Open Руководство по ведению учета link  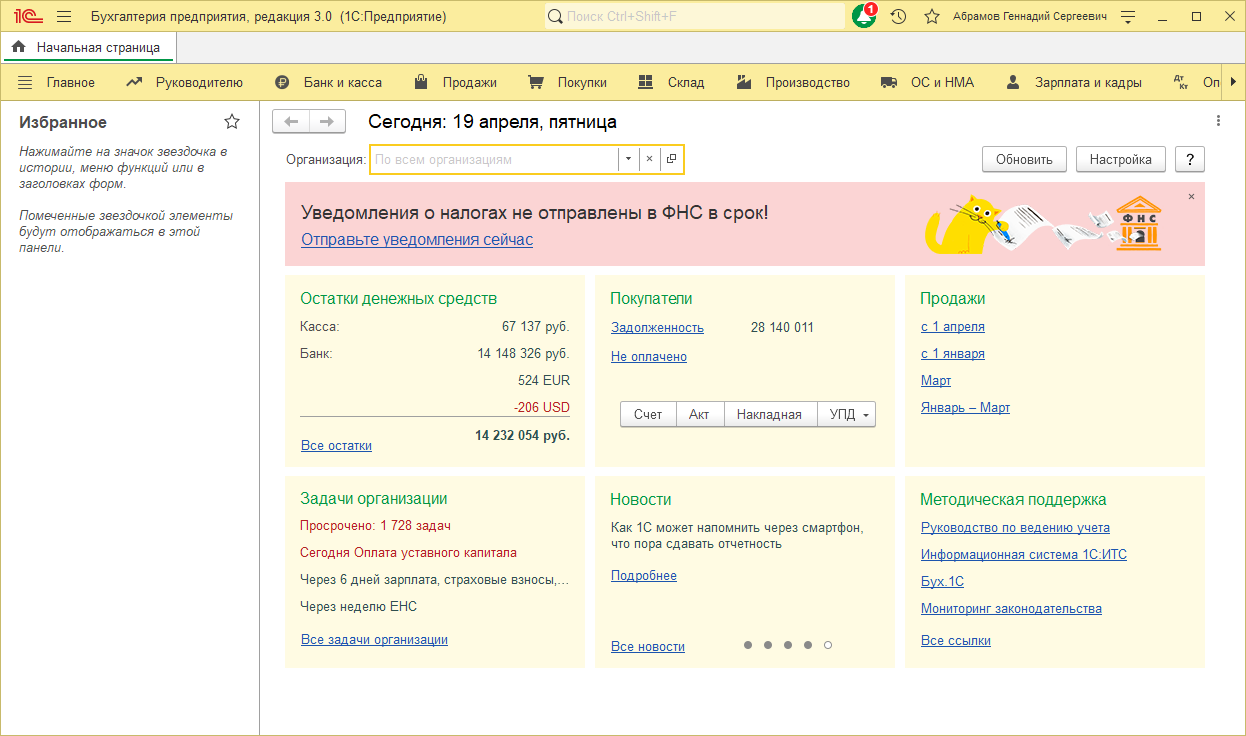pos(1015,528)
